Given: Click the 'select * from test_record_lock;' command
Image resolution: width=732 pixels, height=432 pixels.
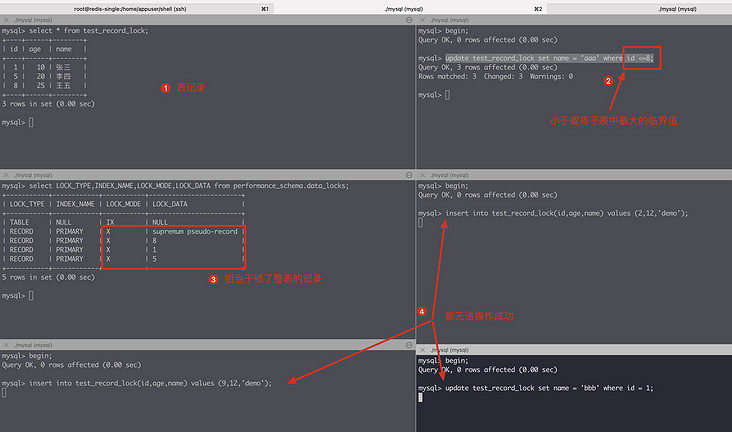Looking at the screenshot, I should 89,30.
